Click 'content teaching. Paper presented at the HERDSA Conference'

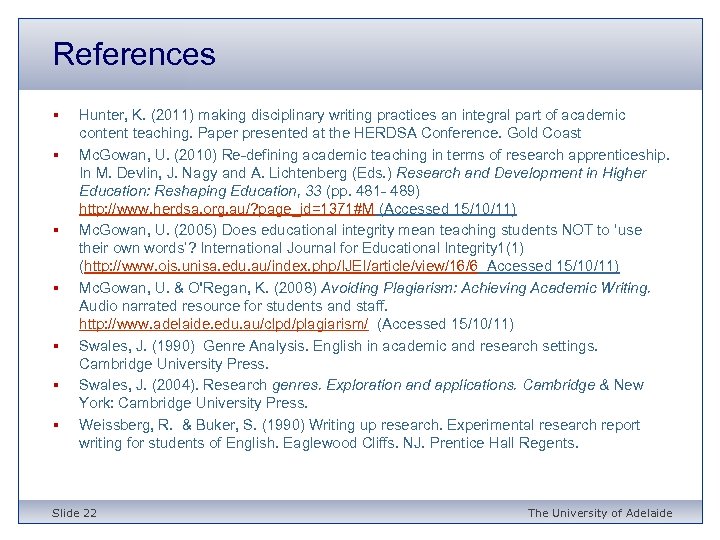pyautogui.click(x=330, y=133)
